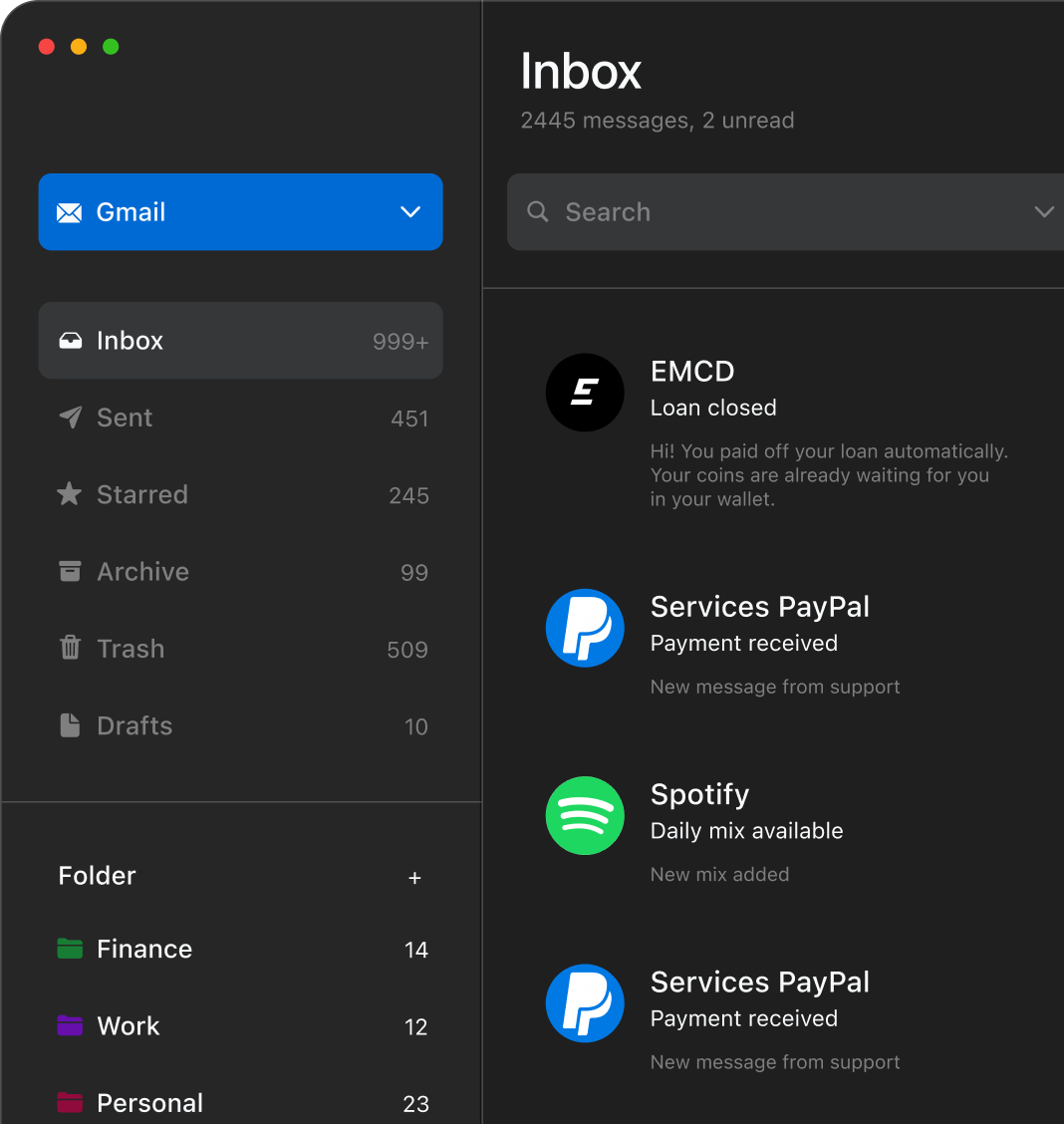Click the Folder section heading
The width and height of the screenshot is (1064, 1124).
point(97,876)
